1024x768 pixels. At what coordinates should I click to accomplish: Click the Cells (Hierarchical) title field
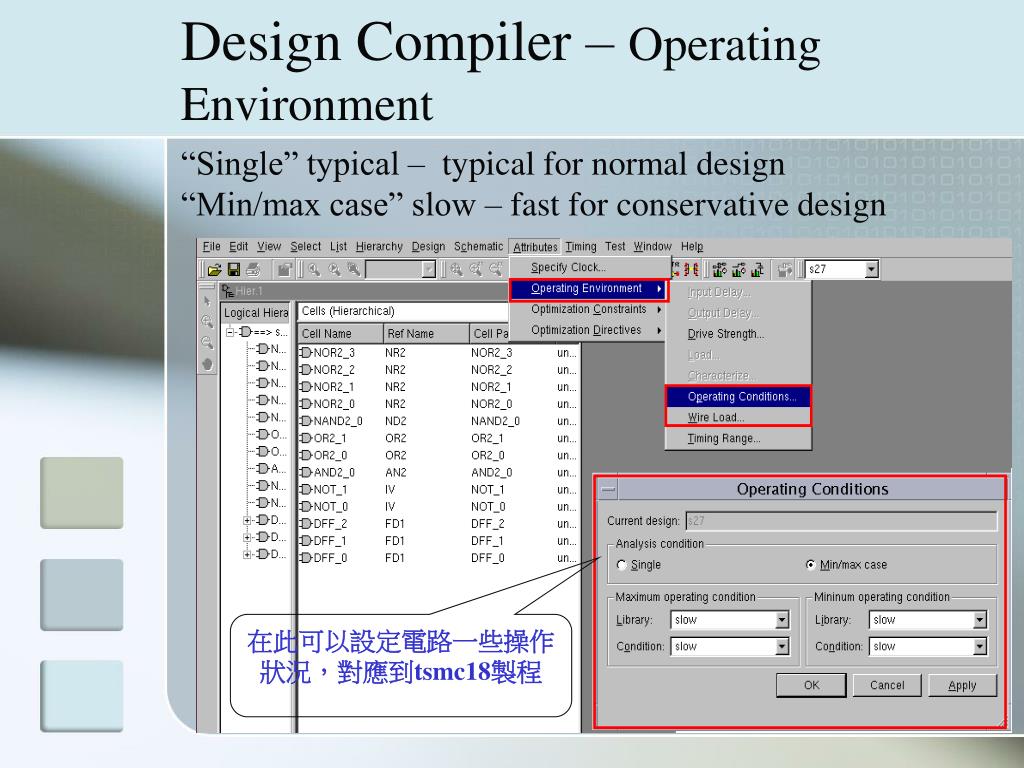(x=404, y=312)
